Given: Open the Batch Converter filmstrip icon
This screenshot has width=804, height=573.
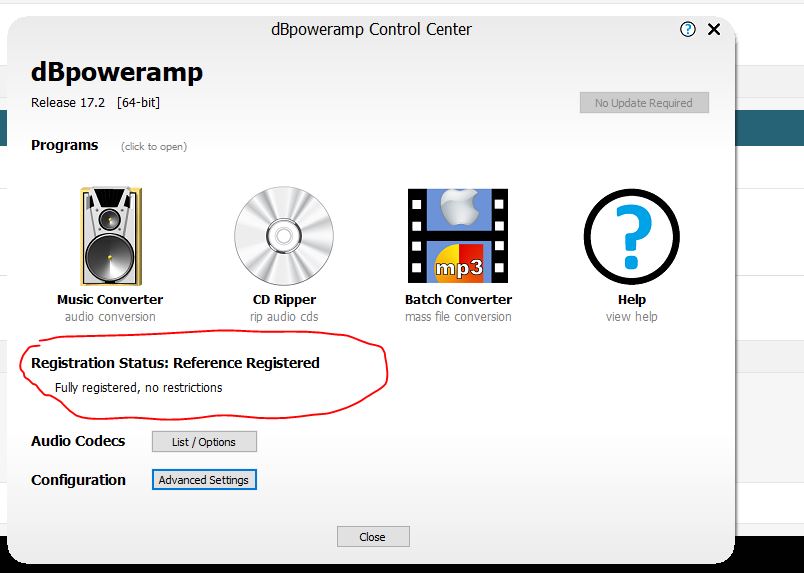Looking at the screenshot, I should (x=458, y=237).
